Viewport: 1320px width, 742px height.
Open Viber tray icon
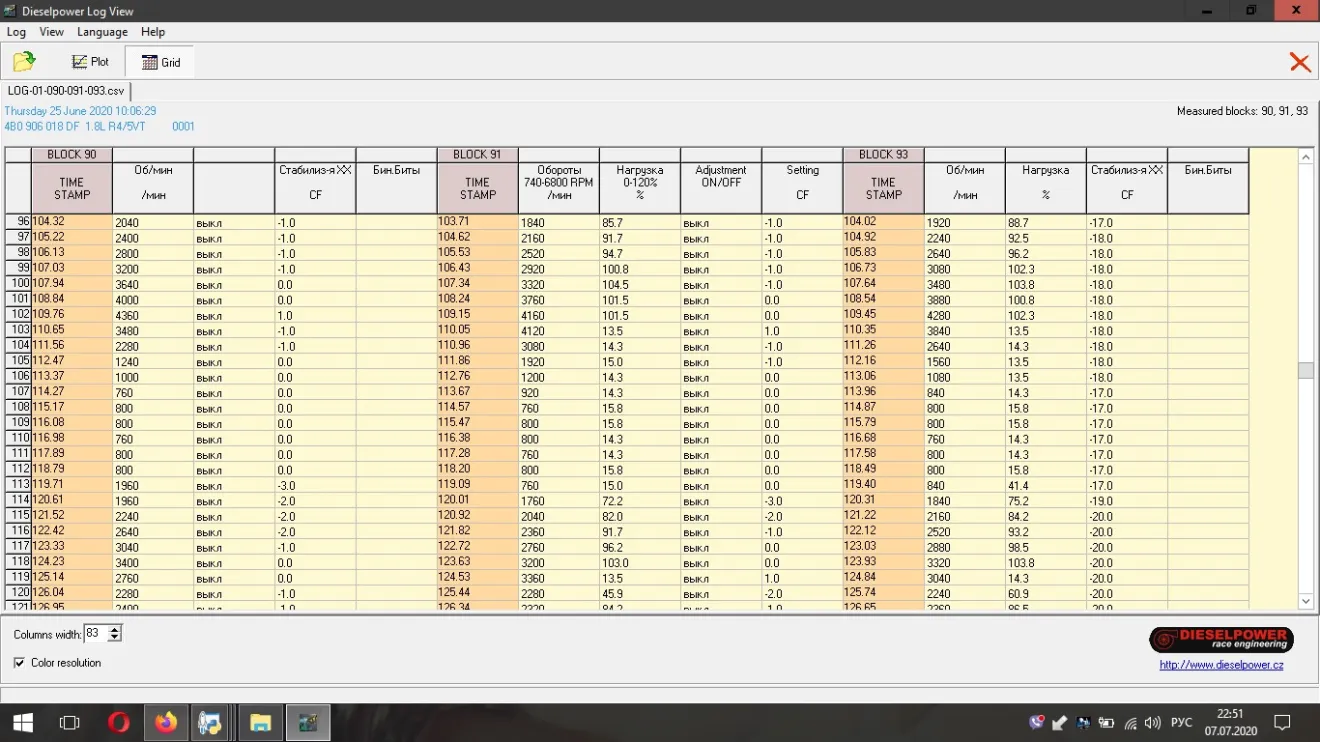coord(1037,722)
